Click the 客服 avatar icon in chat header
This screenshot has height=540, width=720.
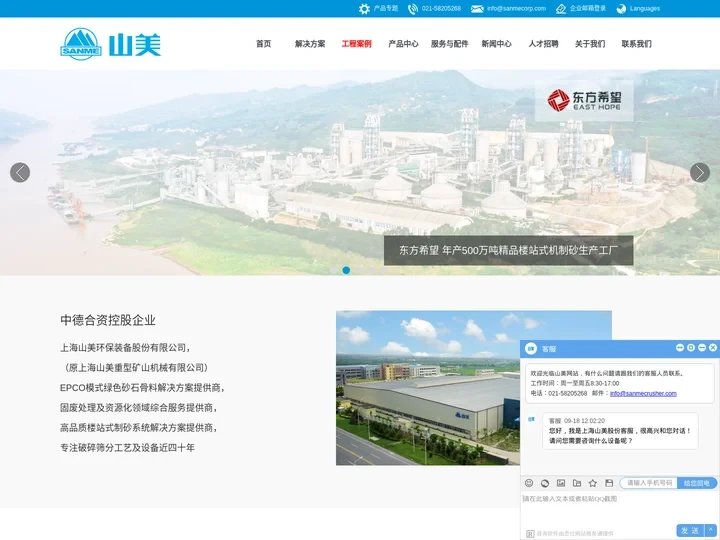coord(531,349)
